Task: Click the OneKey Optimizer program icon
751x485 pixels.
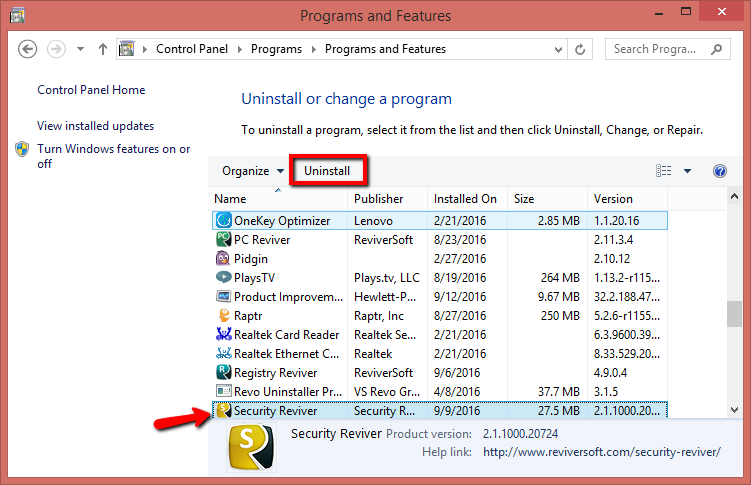Action: click(223, 220)
